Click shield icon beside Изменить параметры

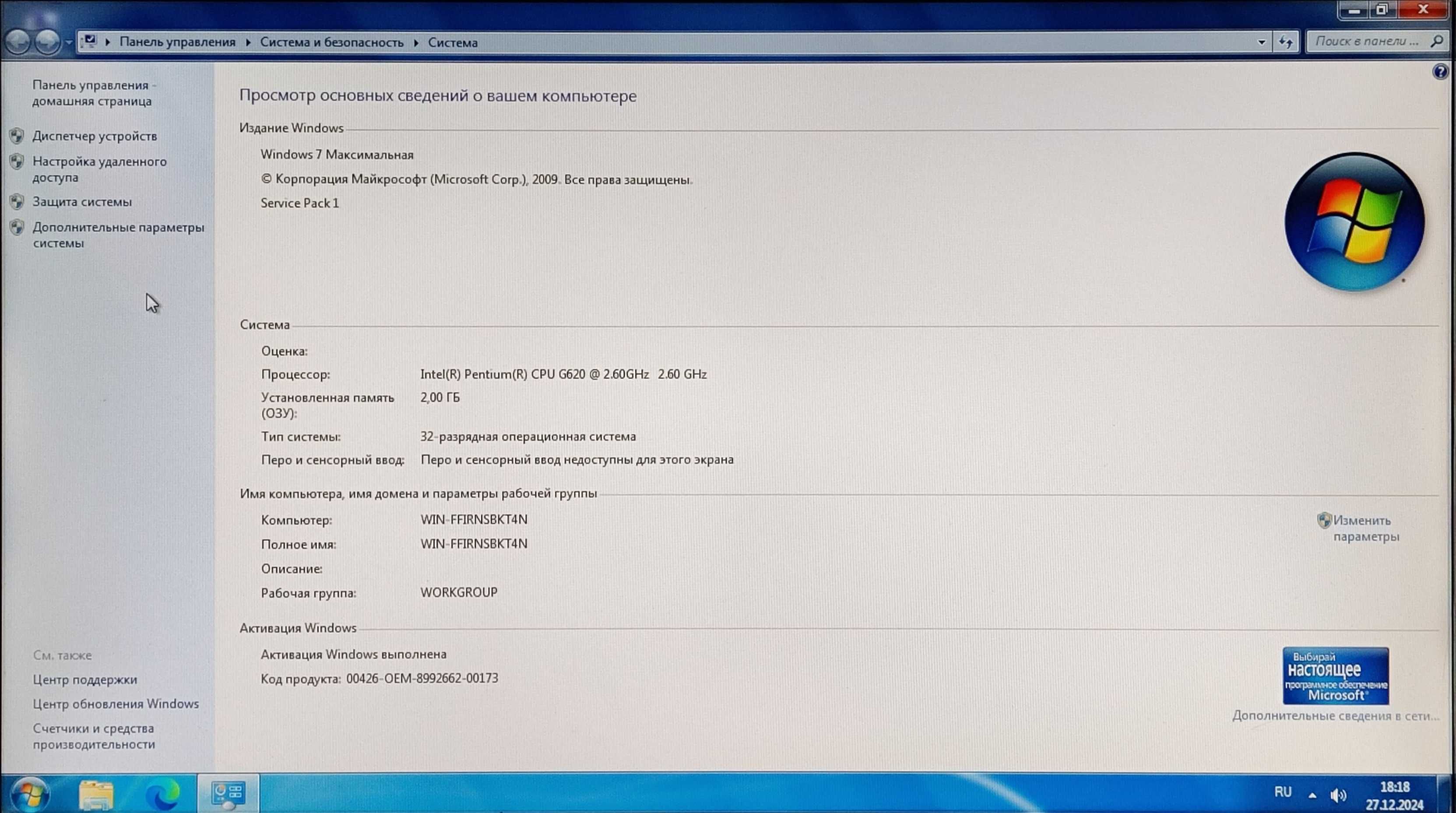(1324, 520)
